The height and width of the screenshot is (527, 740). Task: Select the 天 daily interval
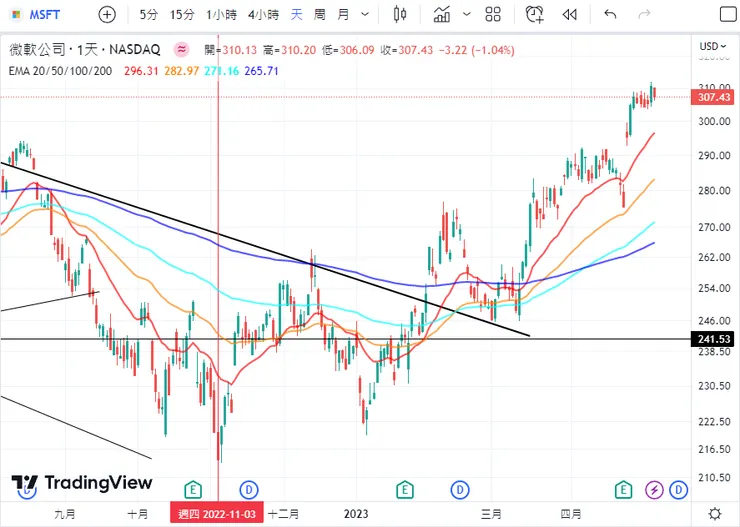[296, 15]
